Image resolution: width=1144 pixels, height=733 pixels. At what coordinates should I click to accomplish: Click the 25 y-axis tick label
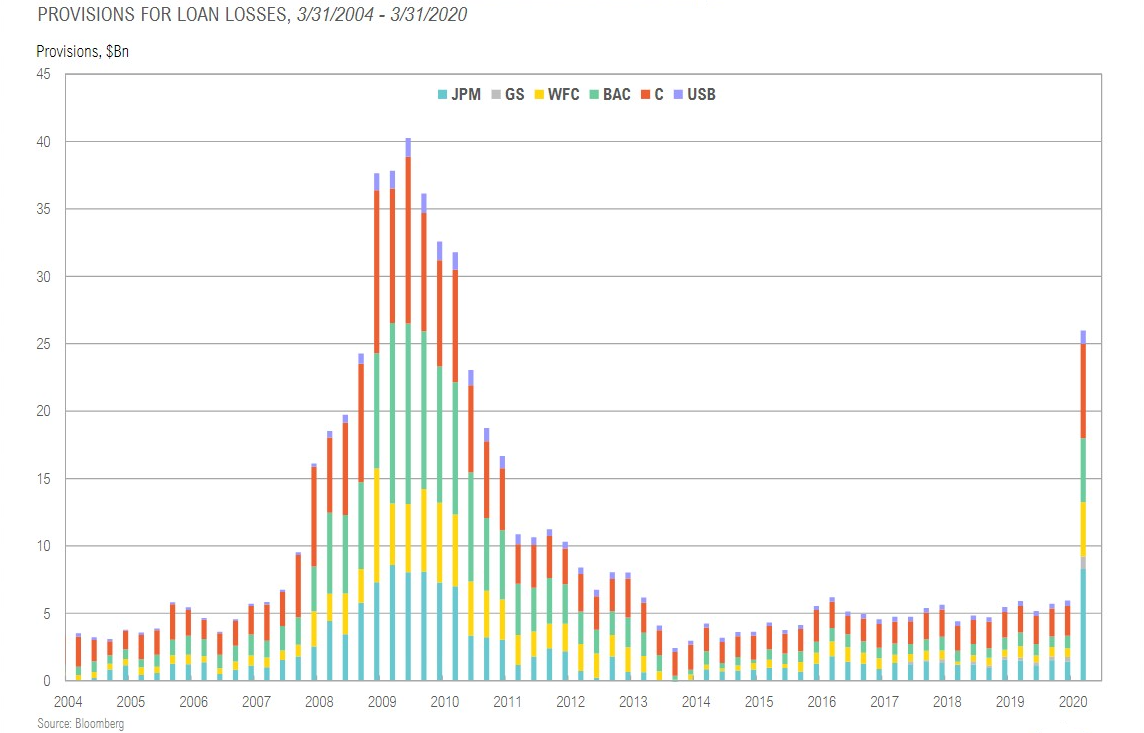[45, 344]
